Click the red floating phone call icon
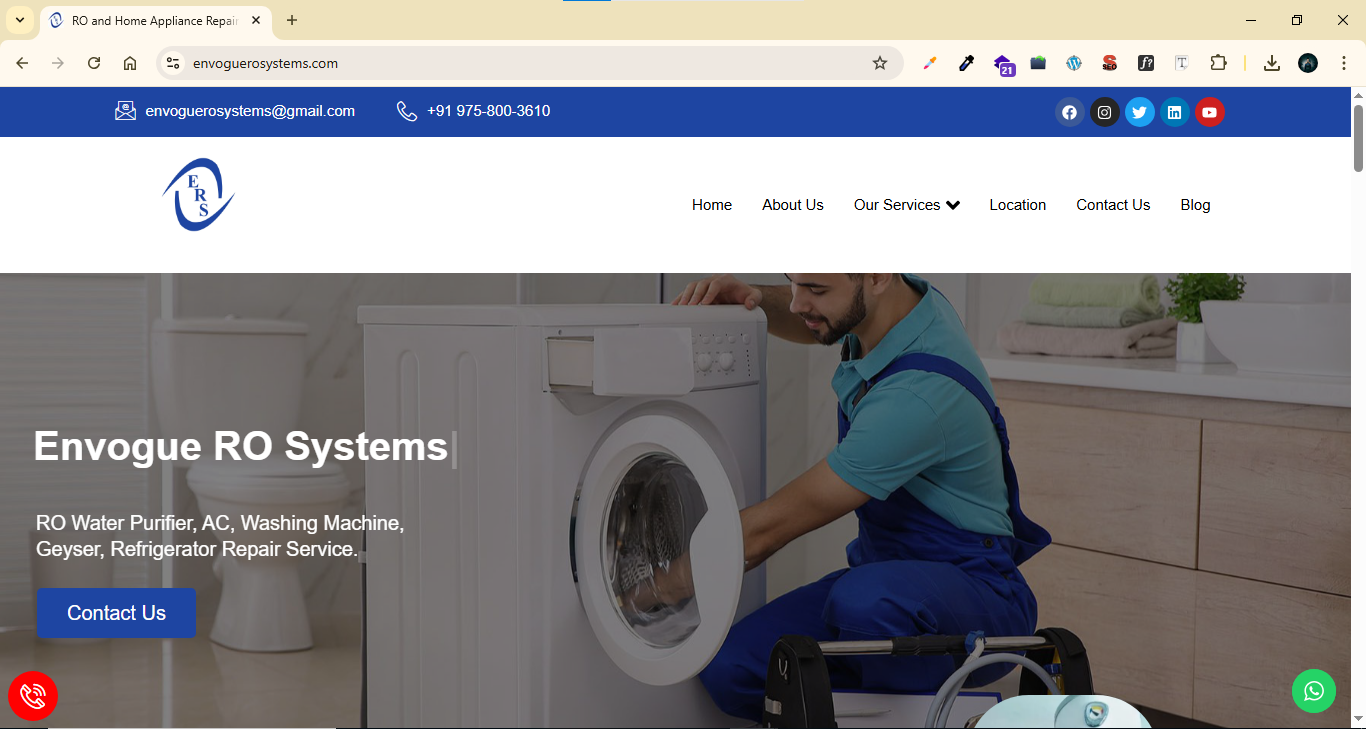The image size is (1366, 729). pos(33,696)
